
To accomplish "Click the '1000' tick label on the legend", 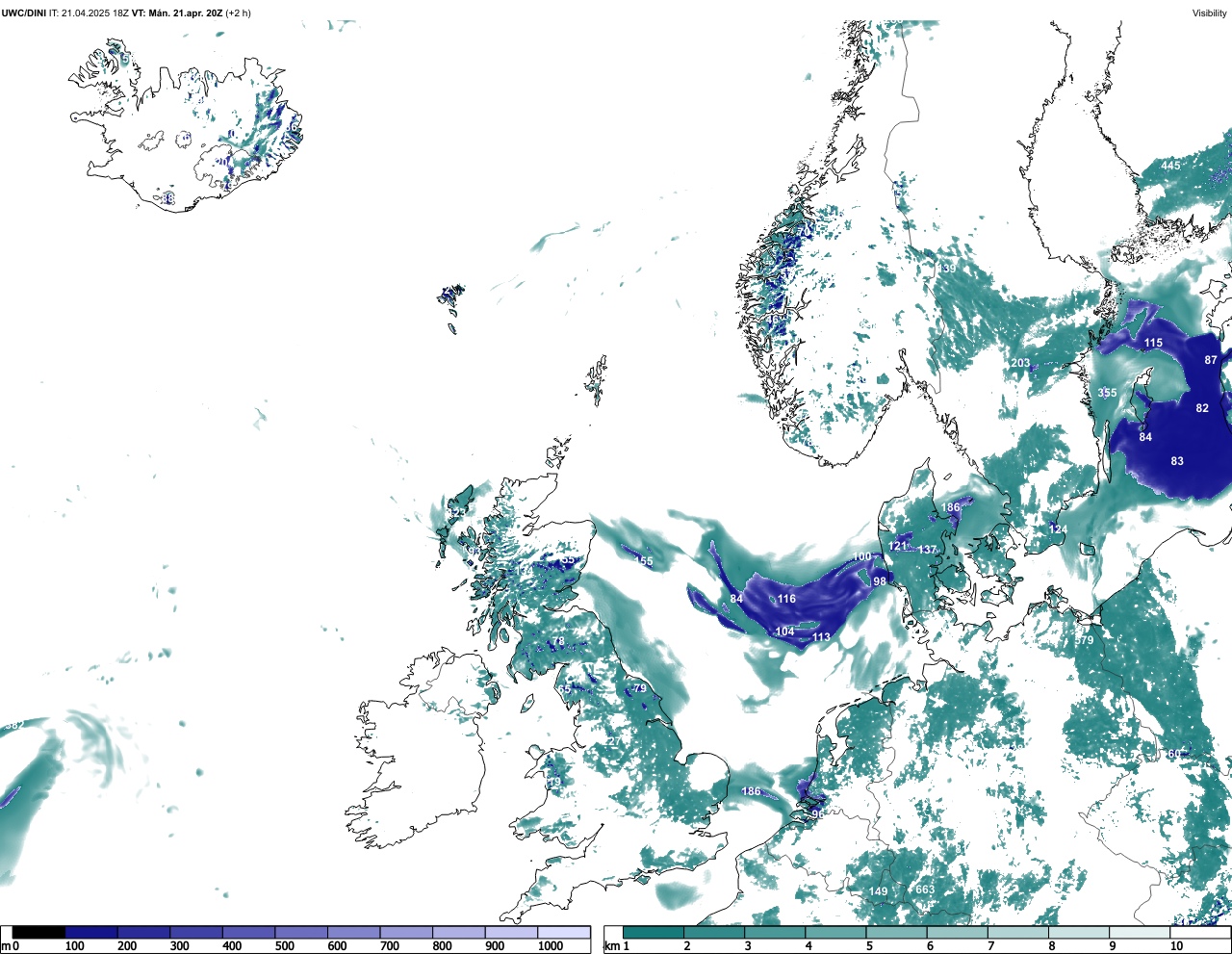I will [x=551, y=946].
